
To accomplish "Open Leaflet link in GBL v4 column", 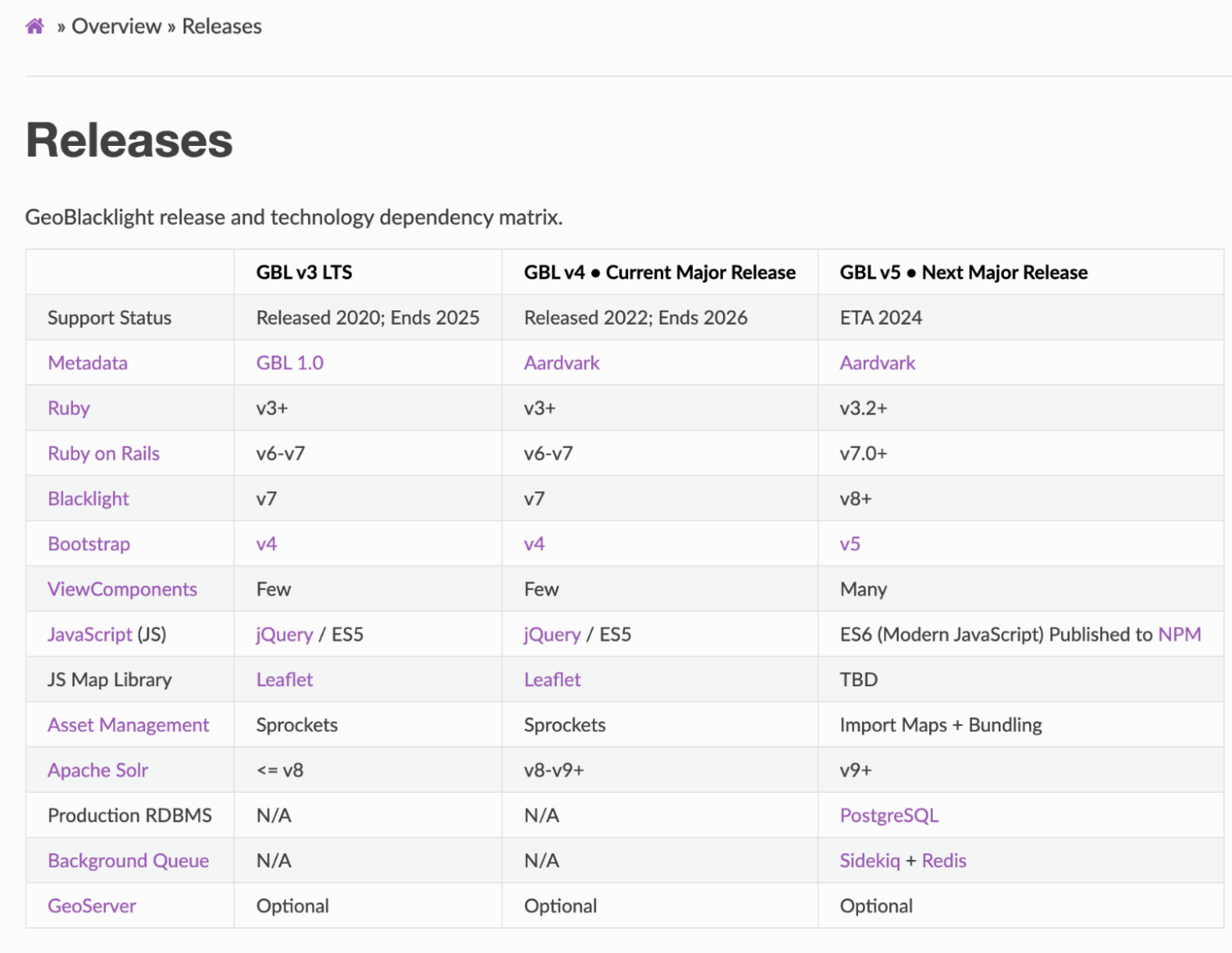I will pyautogui.click(x=552, y=680).
